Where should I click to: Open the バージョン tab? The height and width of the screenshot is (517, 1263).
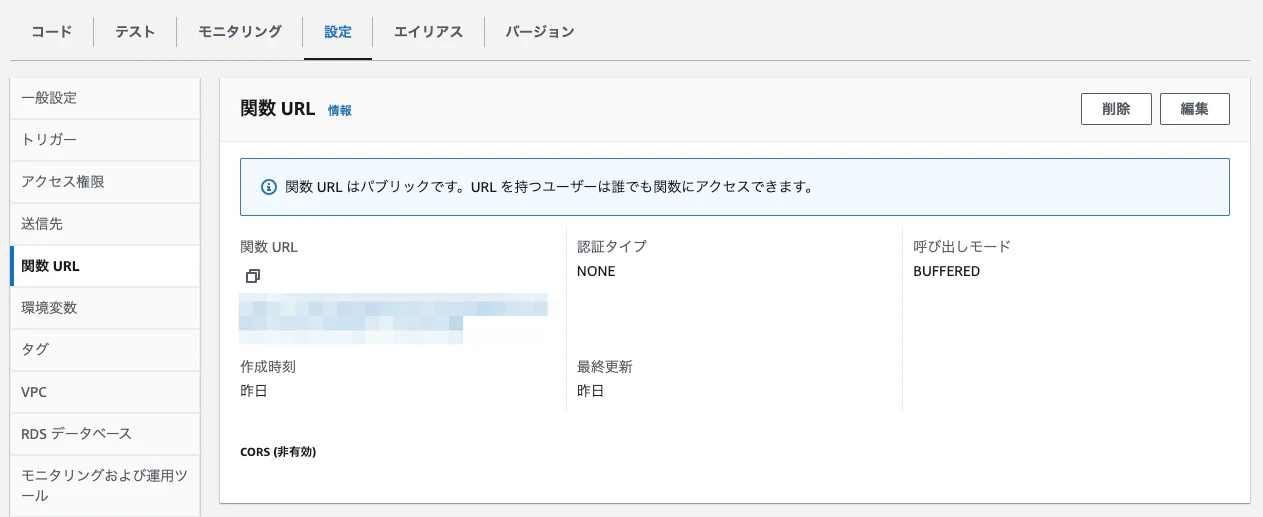[x=540, y=32]
